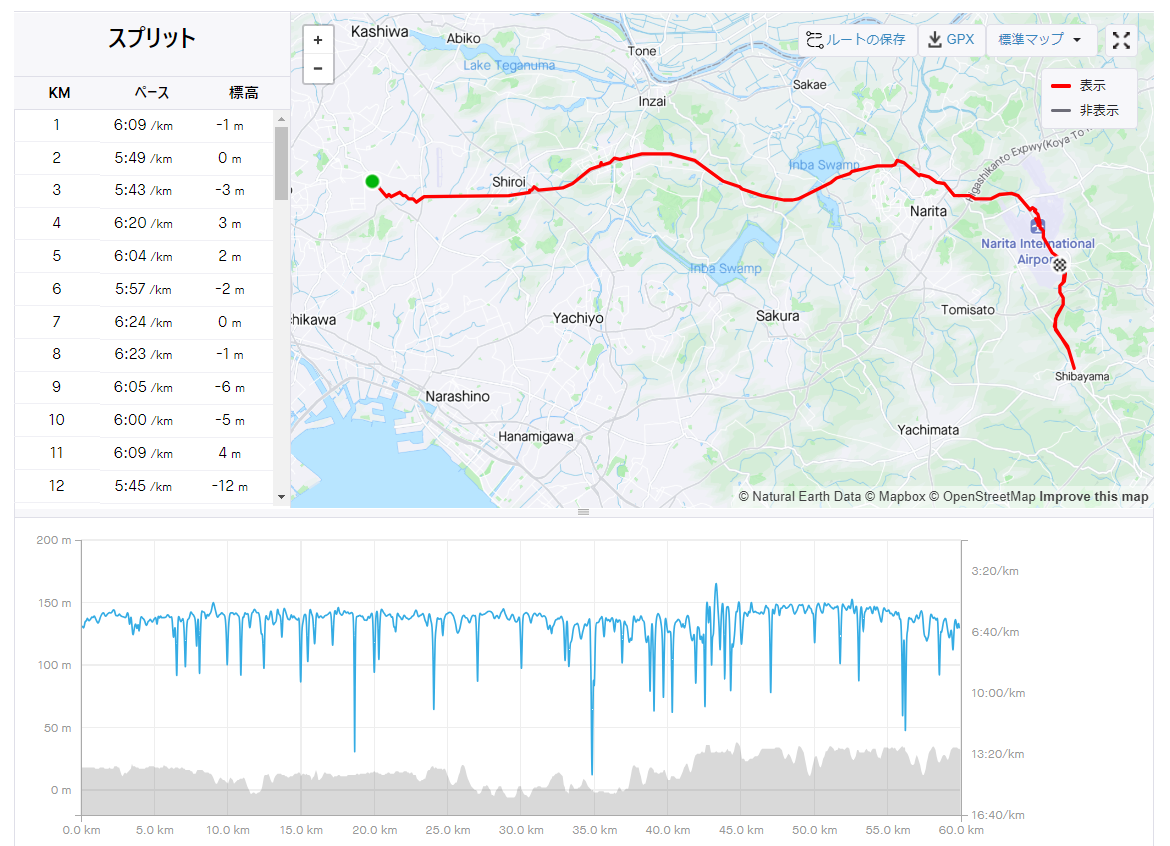Zoom in on the map
The image size is (1170, 846).
(318, 40)
